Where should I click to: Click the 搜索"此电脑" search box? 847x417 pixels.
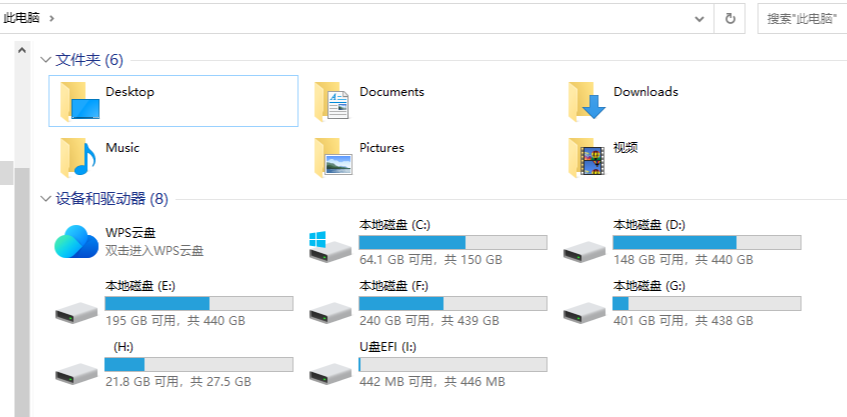pyautogui.click(x=802, y=19)
